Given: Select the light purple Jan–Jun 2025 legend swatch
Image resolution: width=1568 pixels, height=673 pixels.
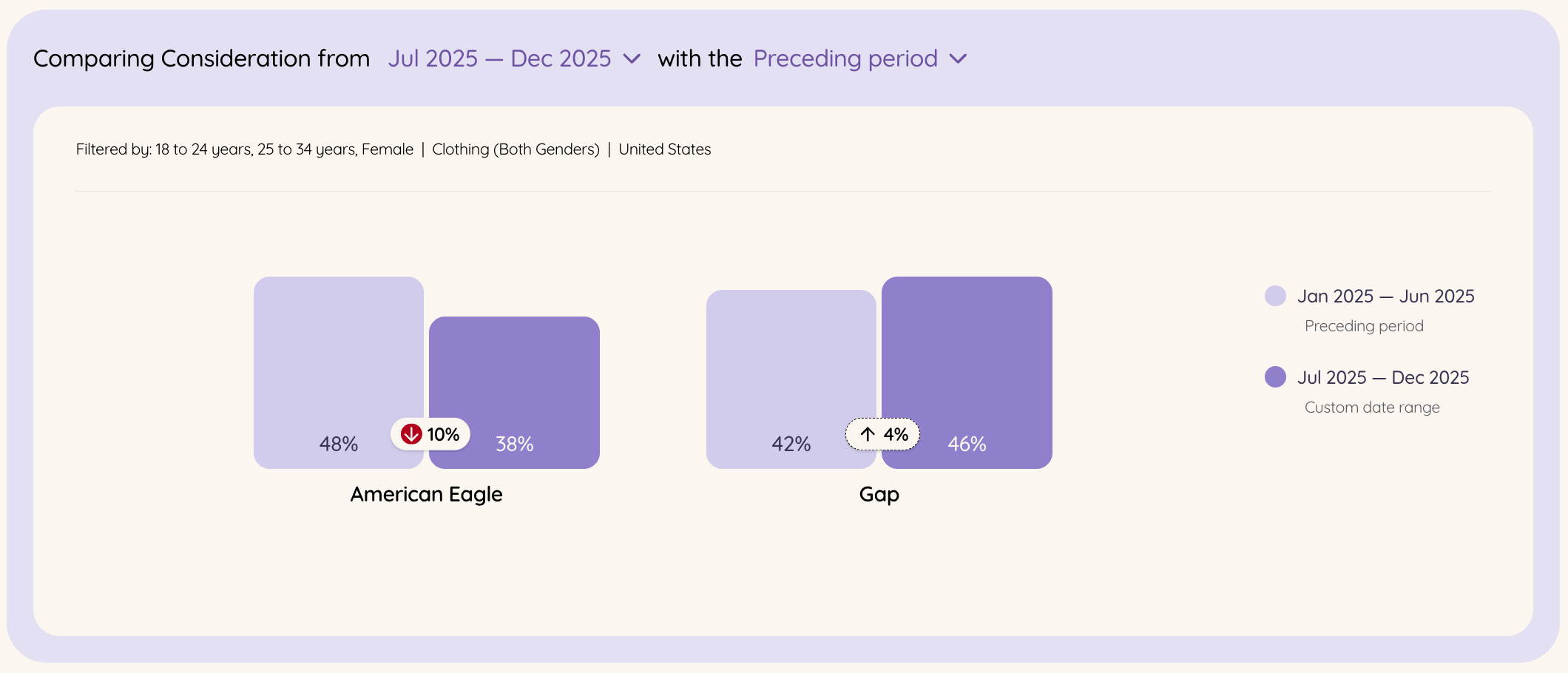Looking at the screenshot, I should [x=1275, y=296].
